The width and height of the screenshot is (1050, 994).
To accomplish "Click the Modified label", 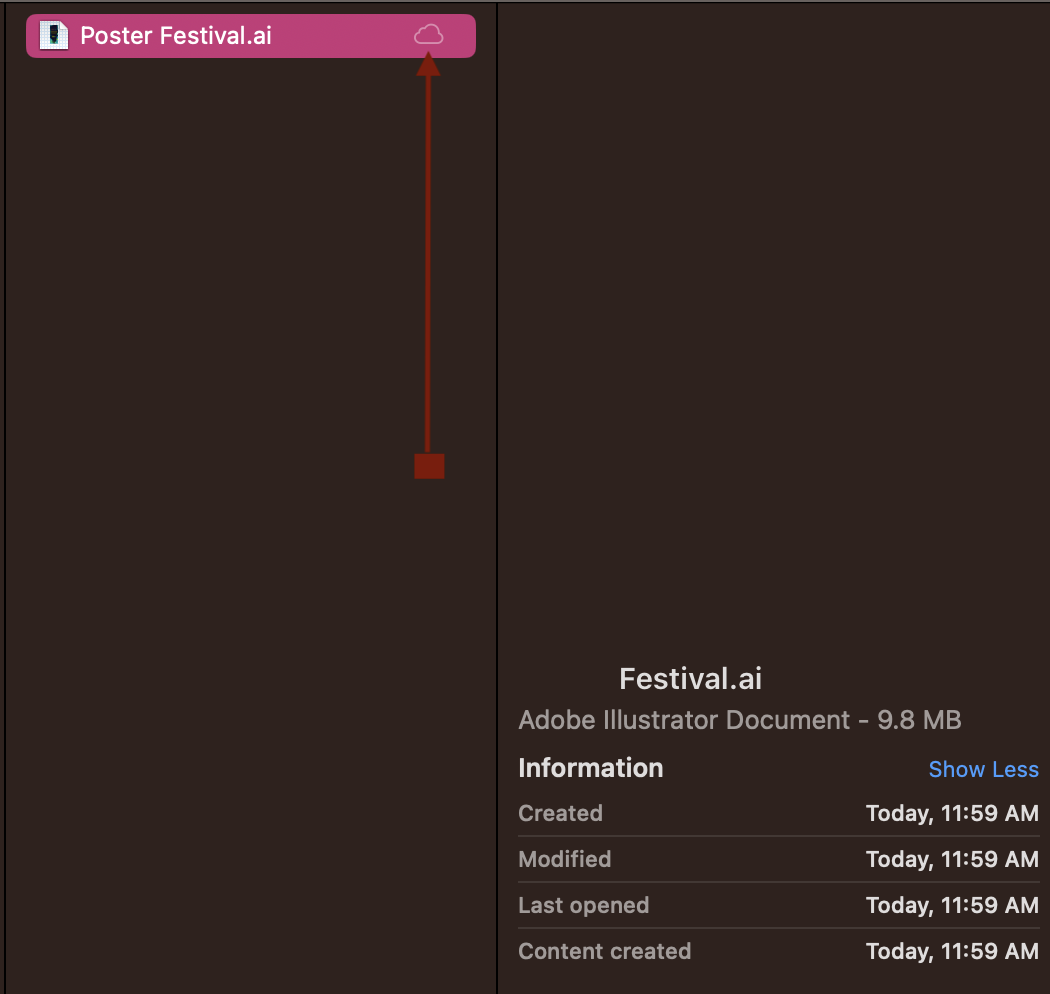I will 564,859.
